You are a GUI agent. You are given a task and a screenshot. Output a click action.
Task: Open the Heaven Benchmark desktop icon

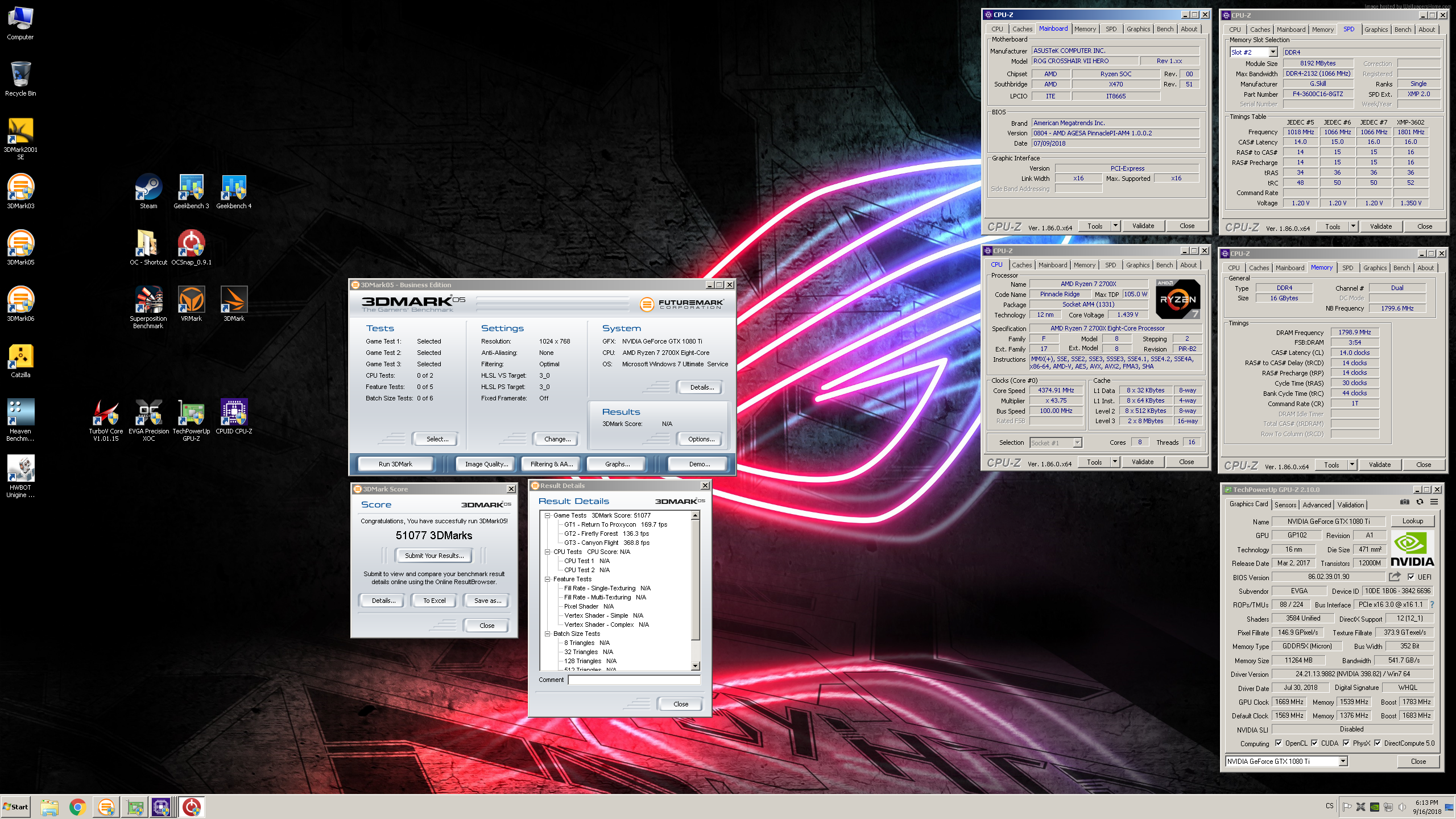tap(20, 420)
